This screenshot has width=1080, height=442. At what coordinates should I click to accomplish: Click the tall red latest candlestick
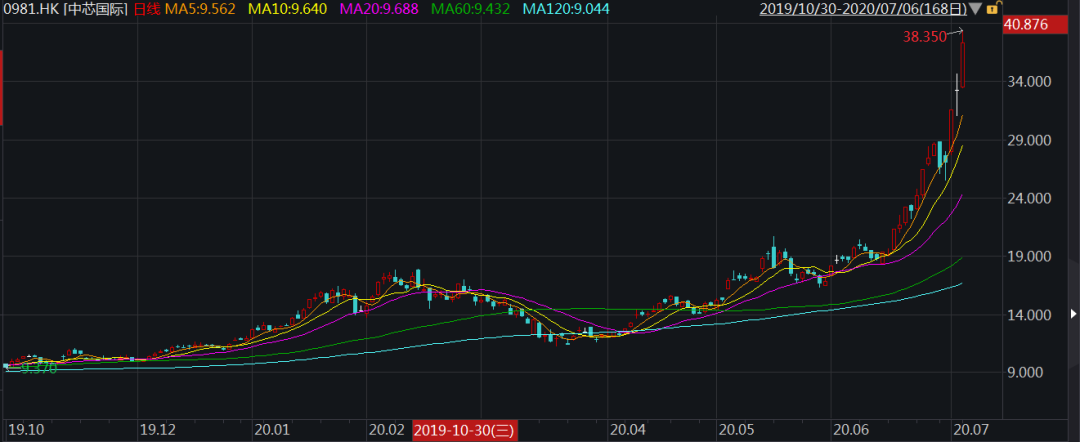[963, 65]
